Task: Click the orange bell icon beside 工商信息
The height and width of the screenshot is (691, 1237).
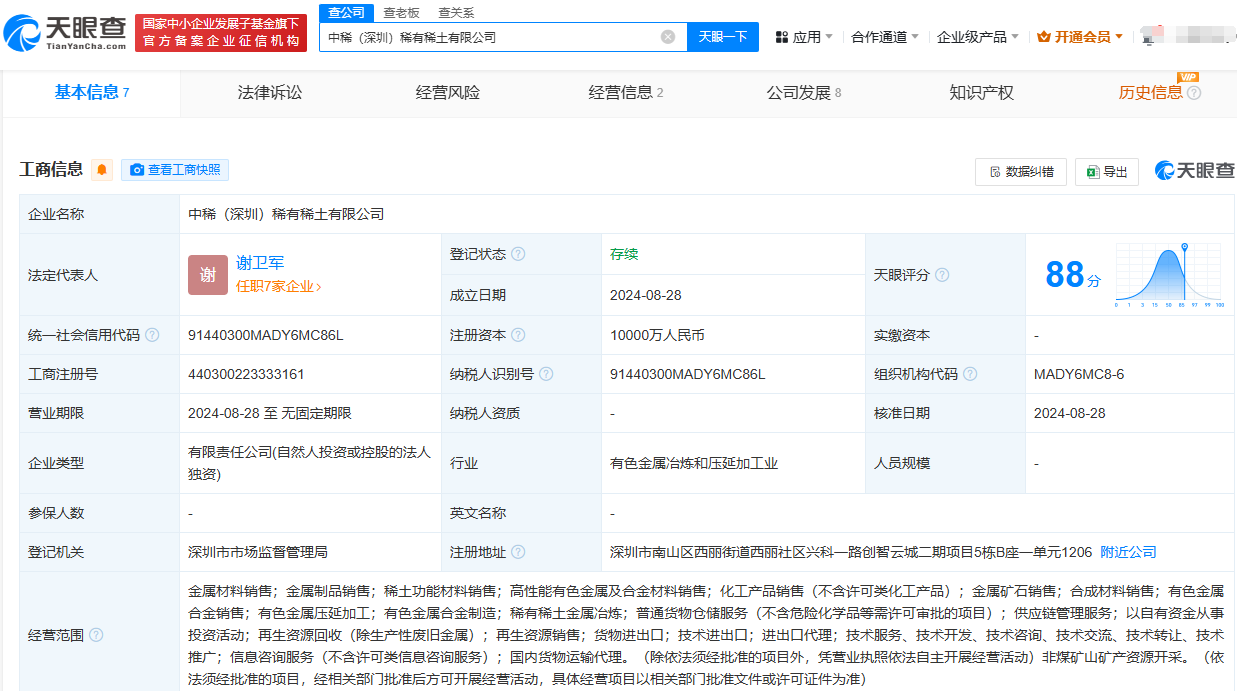Action: 102,170
